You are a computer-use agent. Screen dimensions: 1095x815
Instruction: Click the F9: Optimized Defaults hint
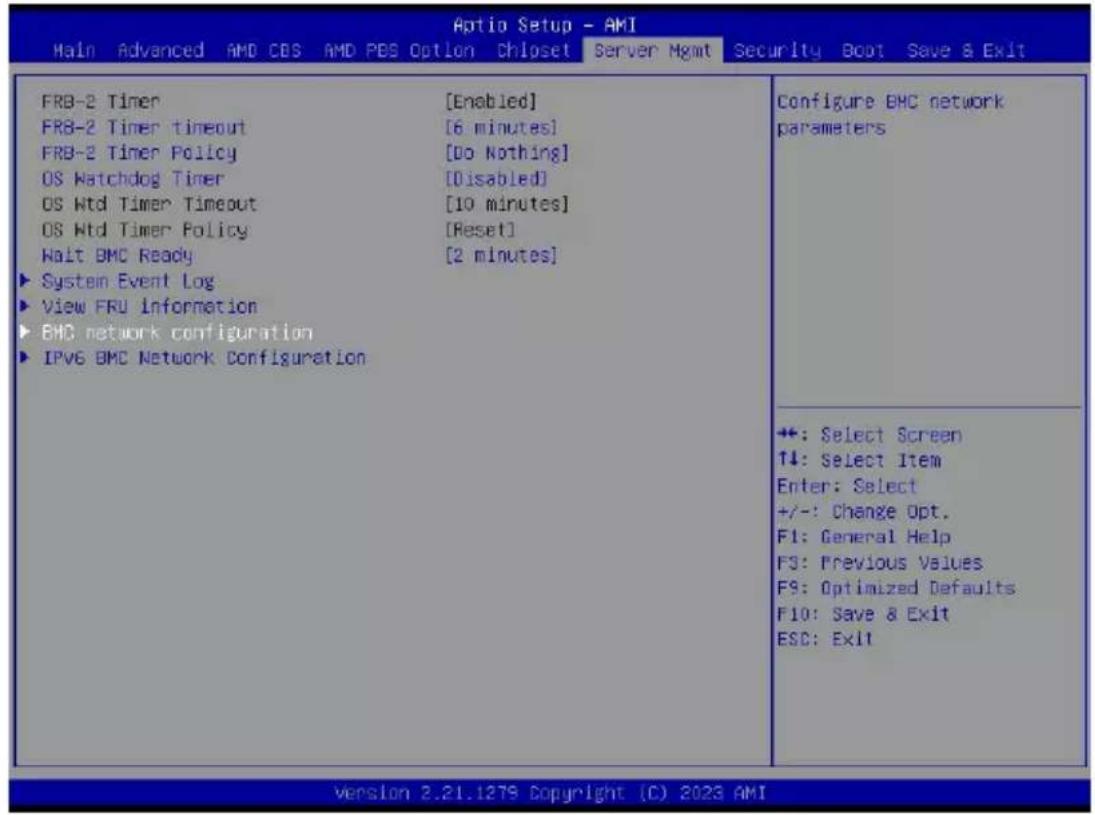pyautogui.click(x=896, y=588)
